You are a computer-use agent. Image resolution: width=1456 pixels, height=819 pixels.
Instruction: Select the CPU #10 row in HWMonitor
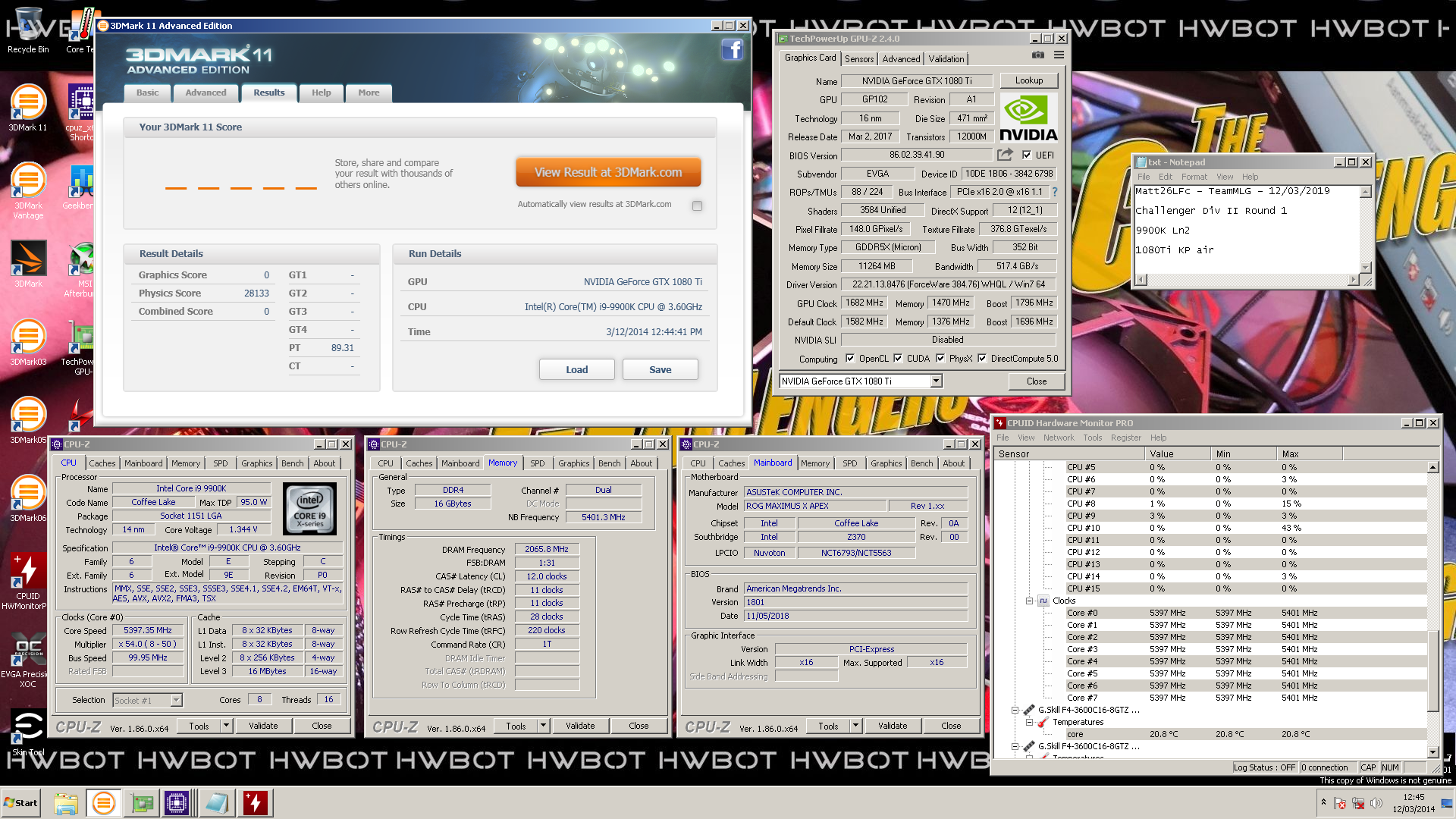click(1211, 528)
